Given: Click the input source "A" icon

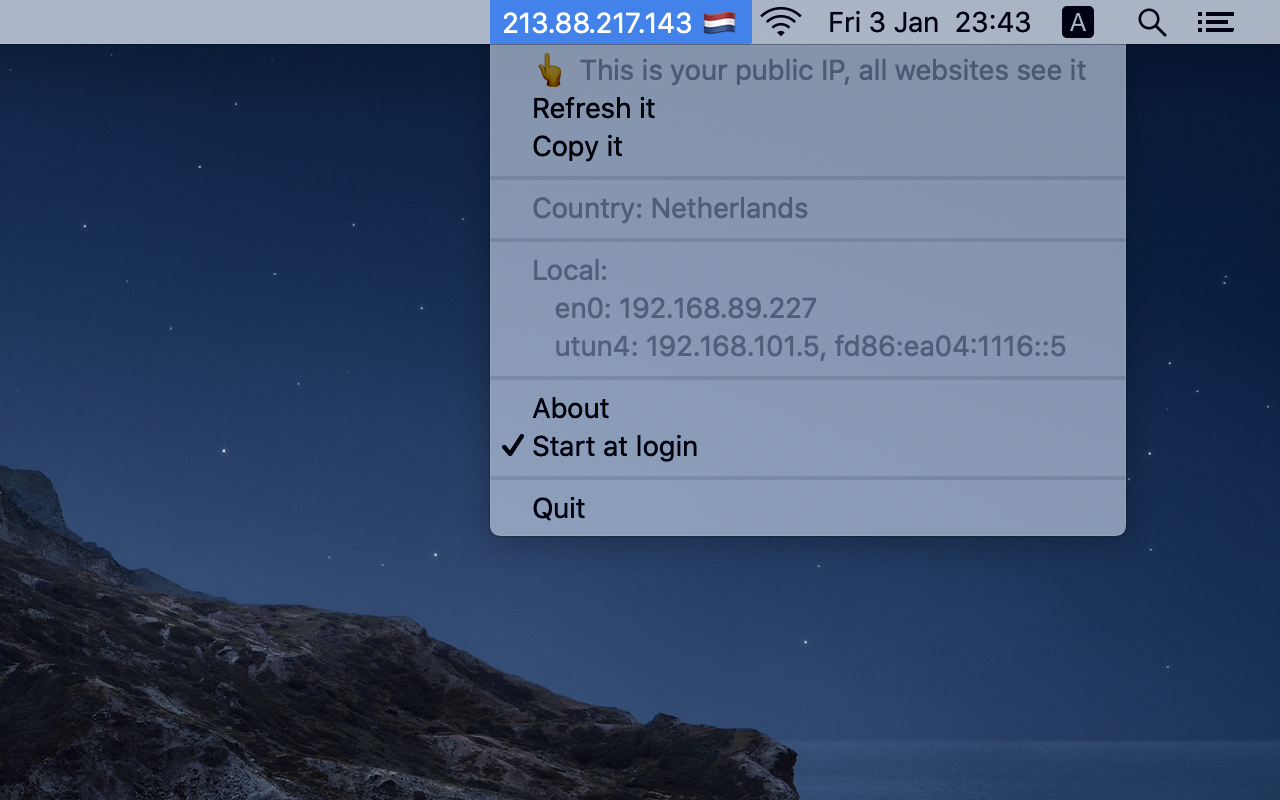Looking at the screenshot, I should [1077, 22].
